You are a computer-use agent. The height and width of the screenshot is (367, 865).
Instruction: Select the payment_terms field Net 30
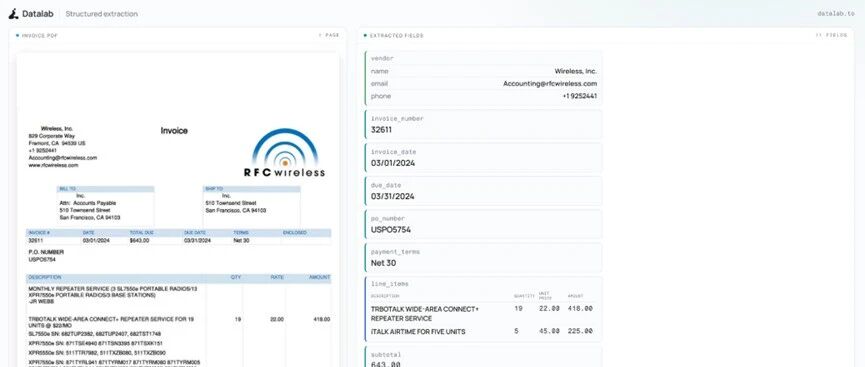(x=483, y=257)
